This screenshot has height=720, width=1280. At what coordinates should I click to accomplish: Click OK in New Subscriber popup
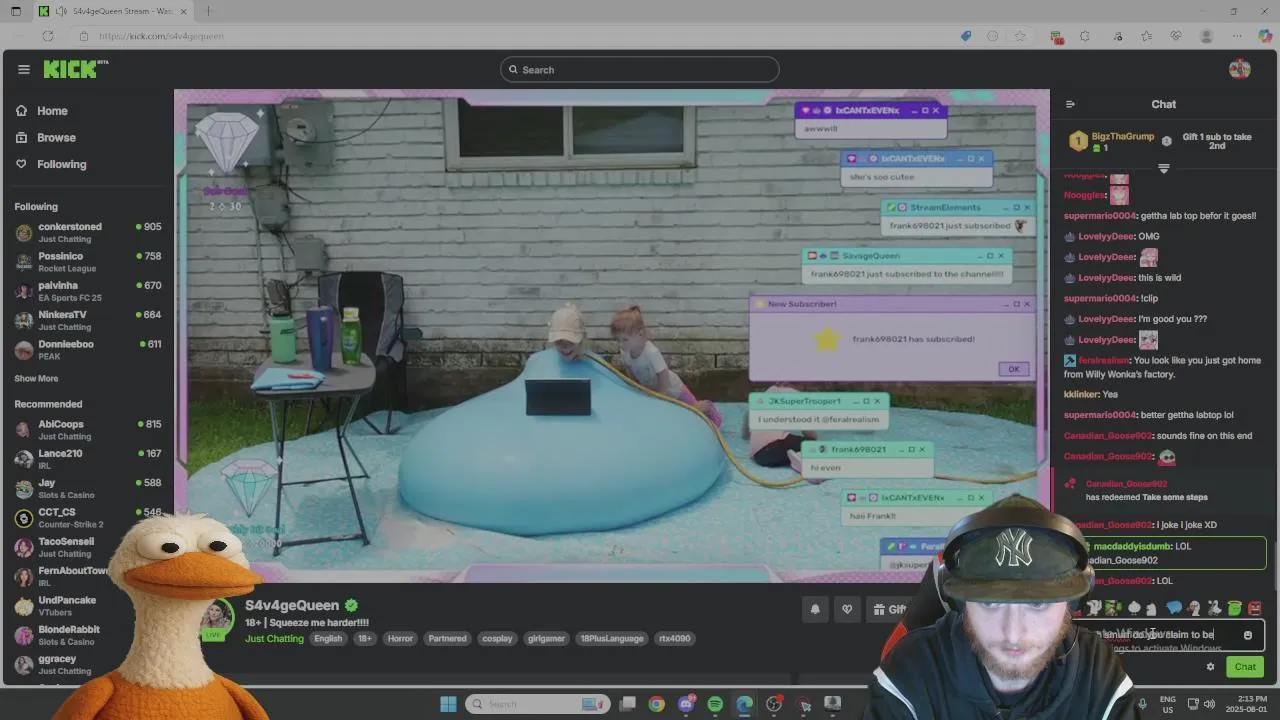1013,369
